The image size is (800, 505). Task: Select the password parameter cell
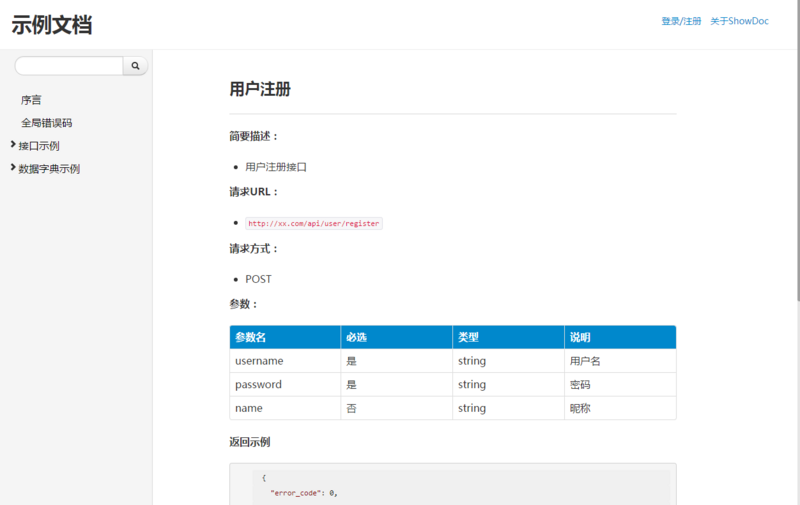coord(258,385)
